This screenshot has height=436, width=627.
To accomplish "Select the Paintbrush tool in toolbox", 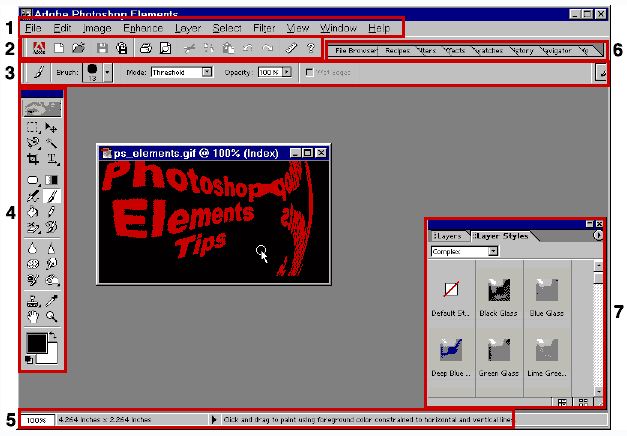I will coord(51,196).
